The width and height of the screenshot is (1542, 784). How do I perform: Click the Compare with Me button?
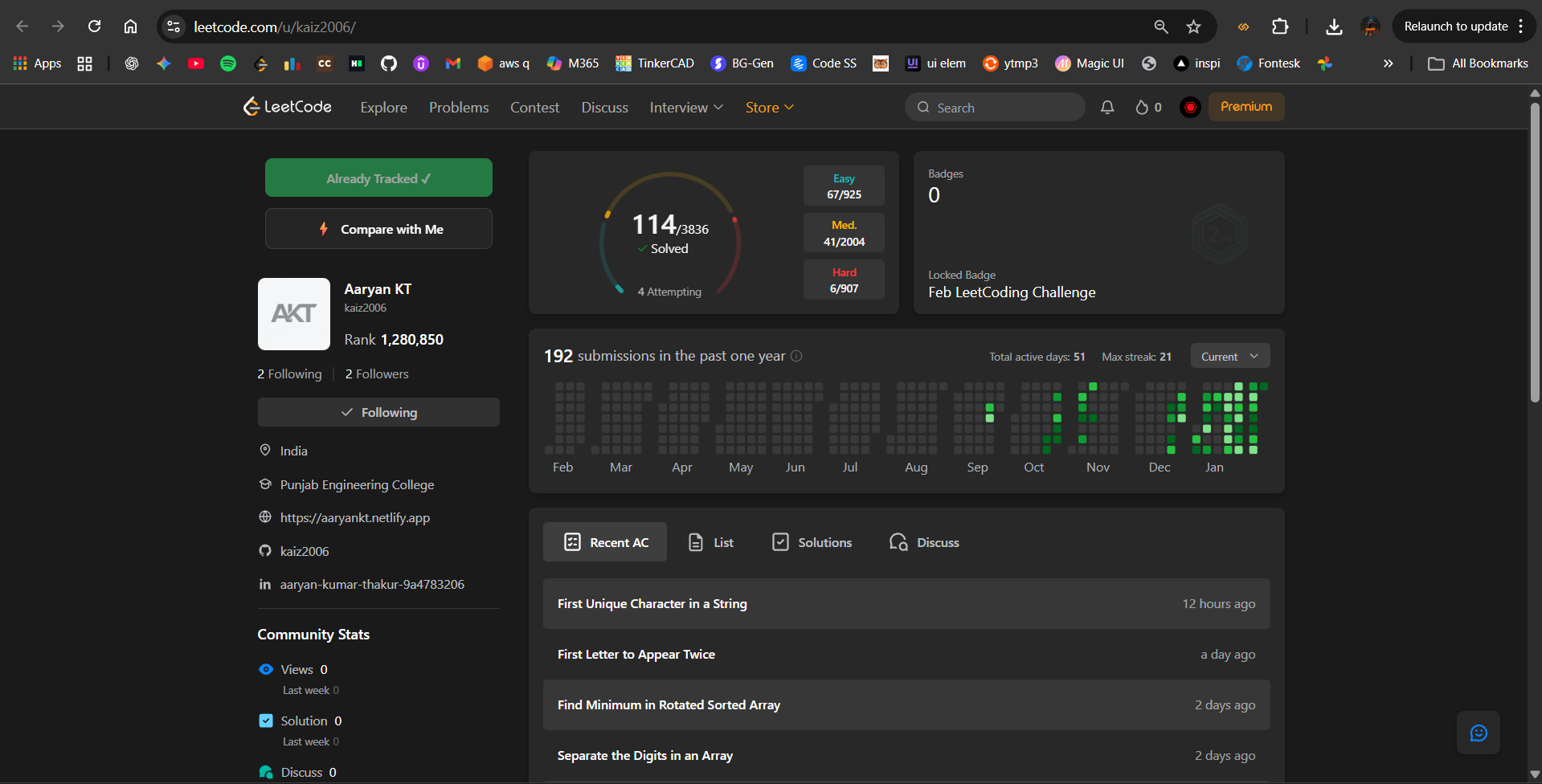click(x=378, y=229)
